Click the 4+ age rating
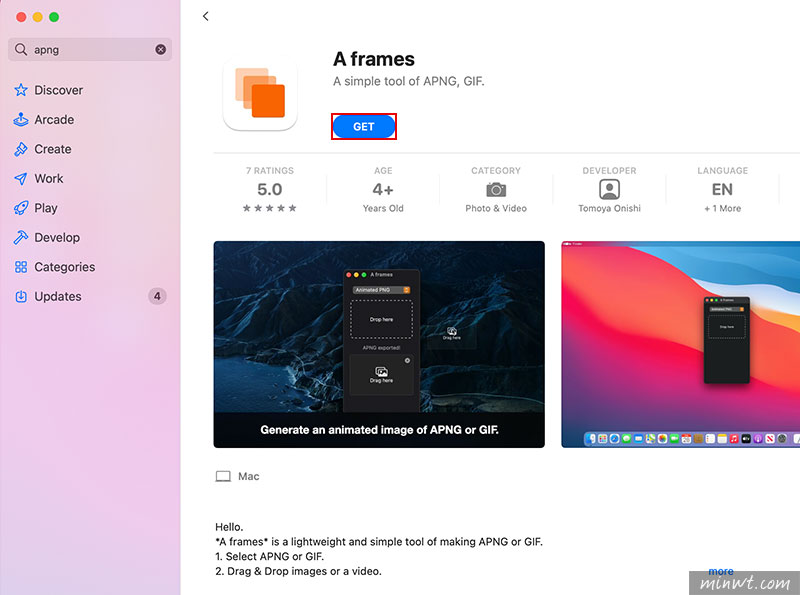Viewport: 800px width, 595px height. pos(383,189)
